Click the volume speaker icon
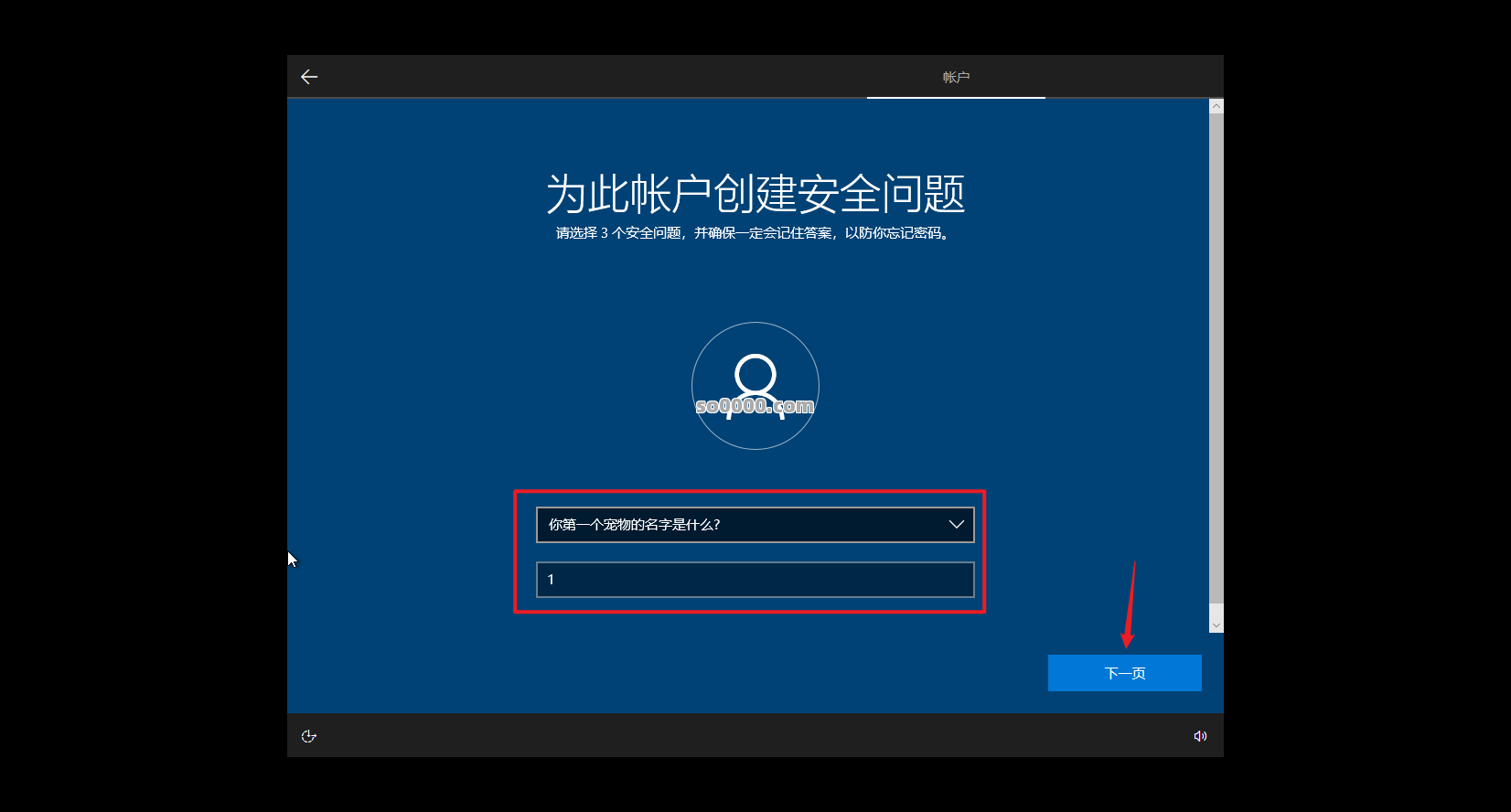 tap(1200, 736)
